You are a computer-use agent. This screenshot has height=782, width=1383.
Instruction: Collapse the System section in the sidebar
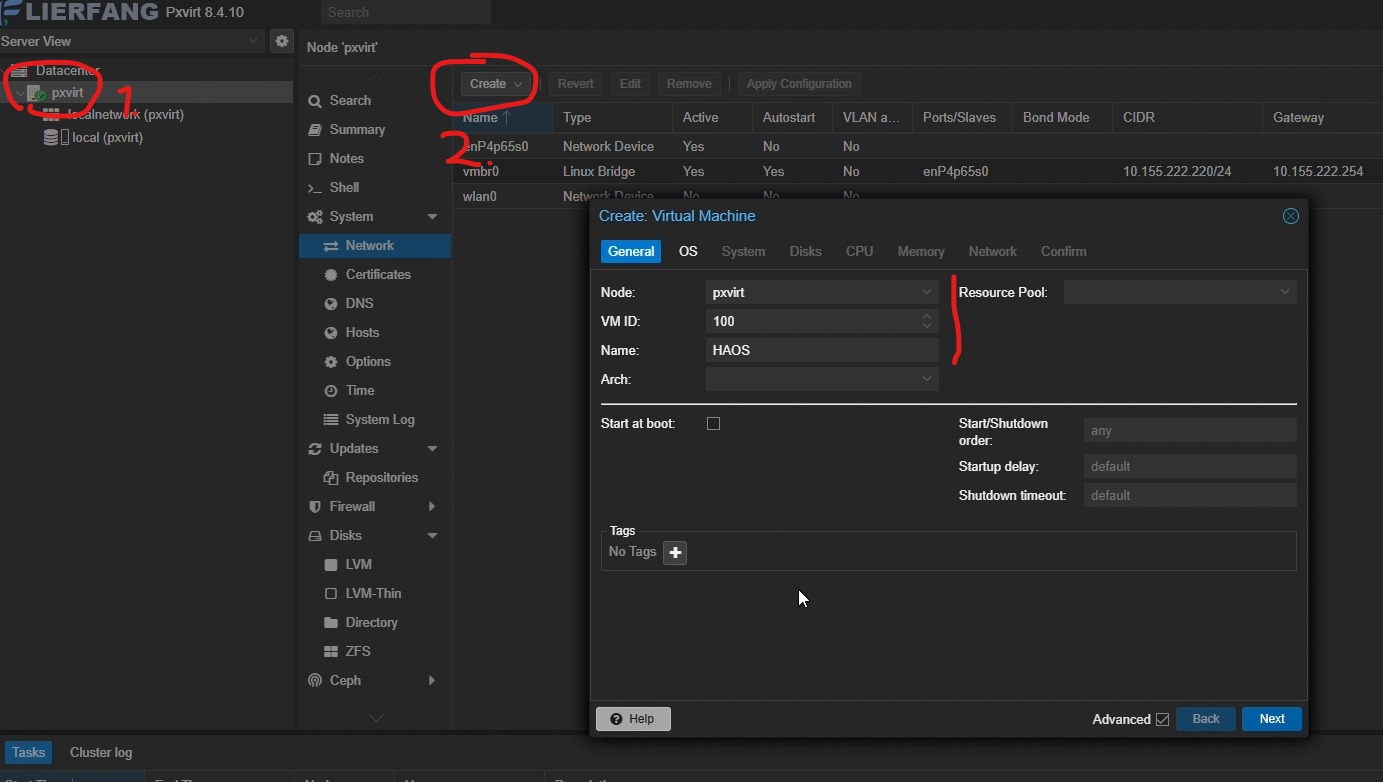[432, 216]
